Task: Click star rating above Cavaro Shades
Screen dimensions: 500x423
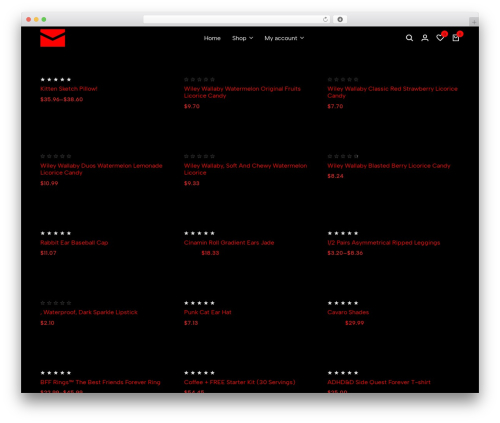Action: [343, 303]
